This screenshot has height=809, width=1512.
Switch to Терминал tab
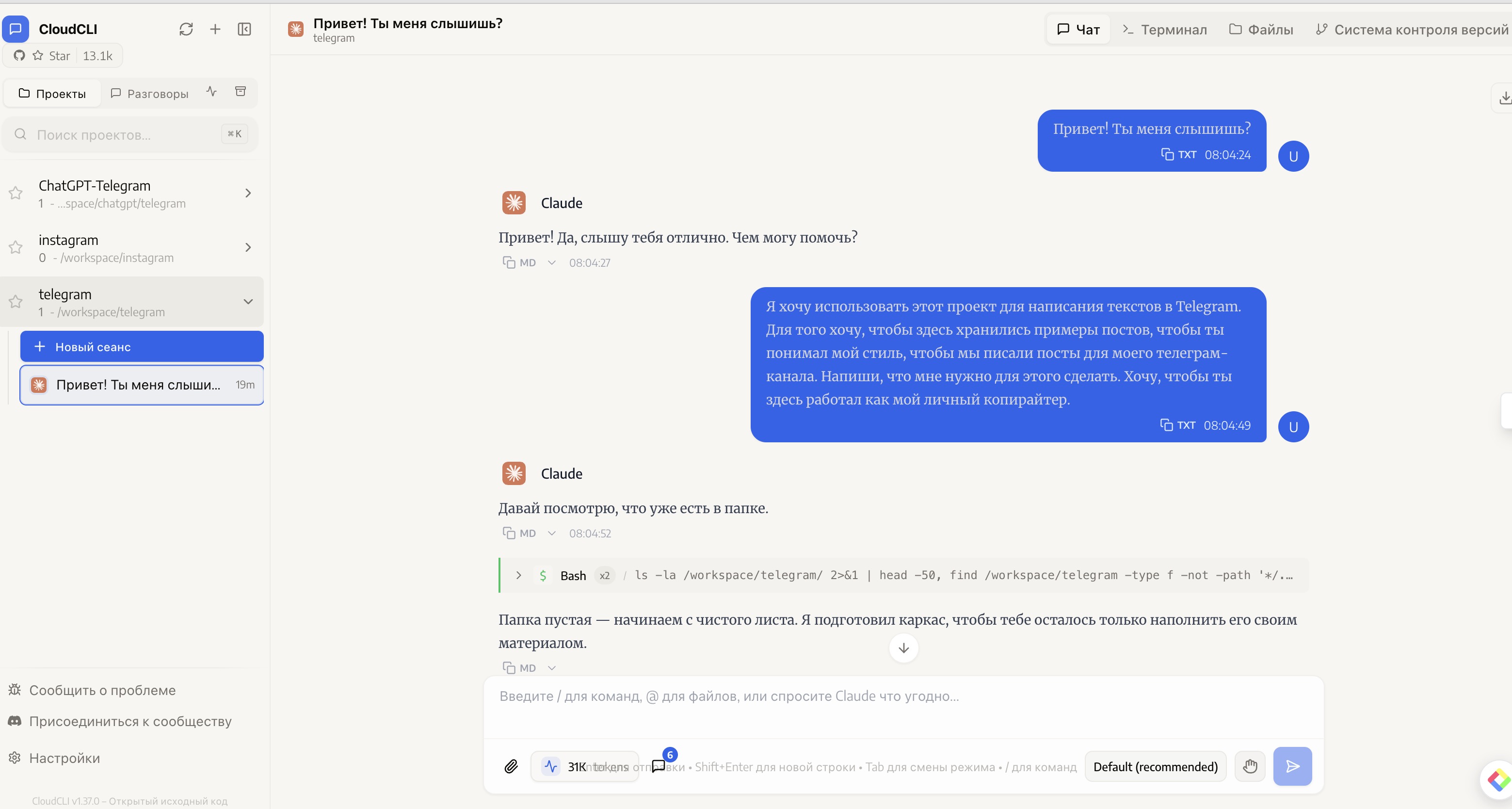tap(1164, 30)
